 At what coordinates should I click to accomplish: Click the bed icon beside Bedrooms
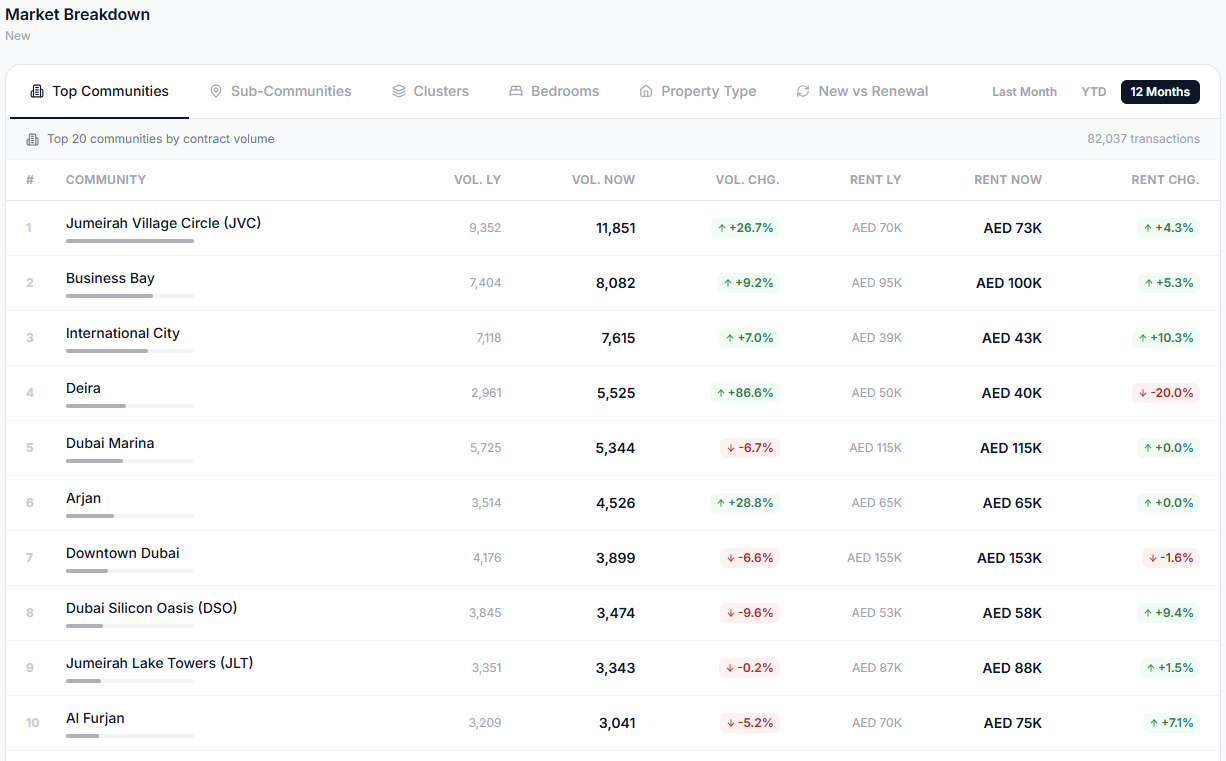(516, 91)
